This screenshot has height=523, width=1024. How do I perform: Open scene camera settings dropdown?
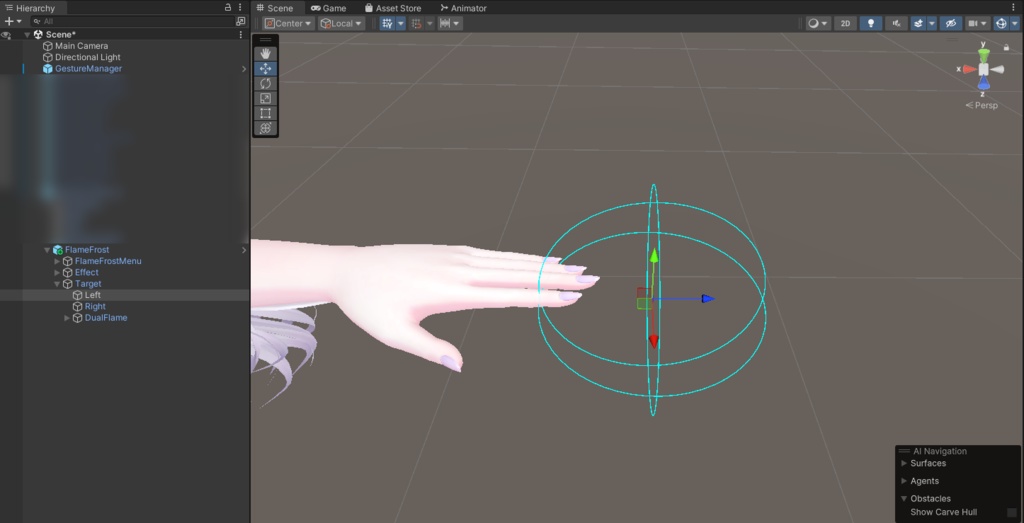(x=977, y=24)
